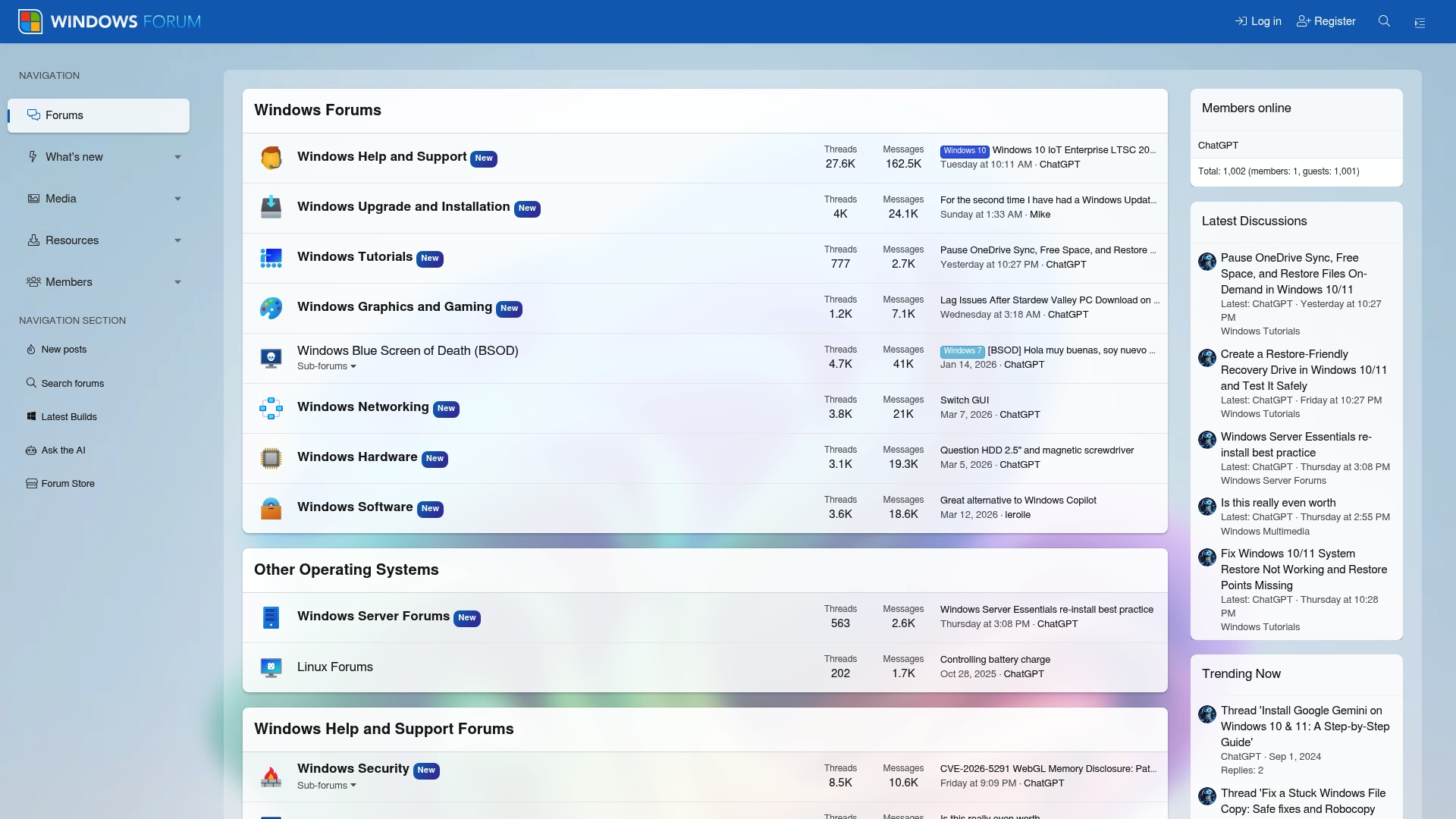Open the sidebar toggle icon at top right
Screen dimensions: 1456x819
click(1420, 22)
